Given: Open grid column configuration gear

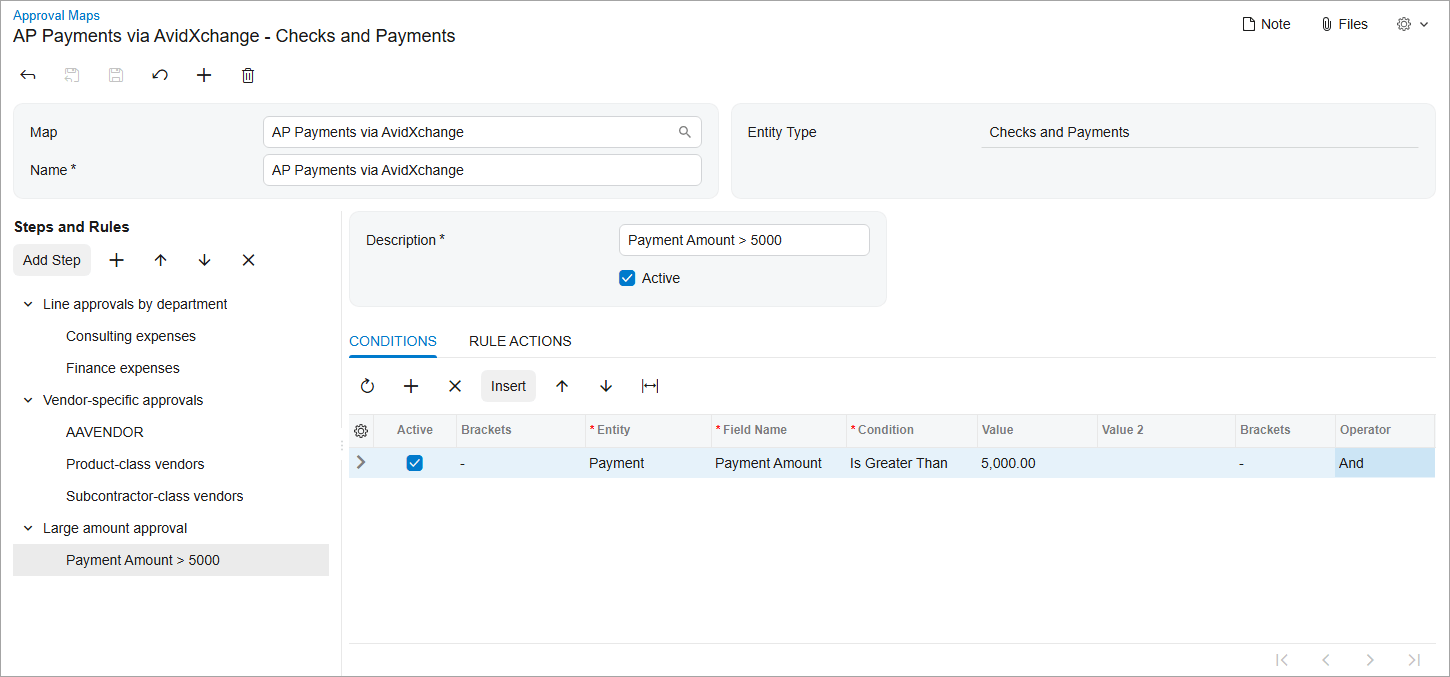Looking at the screenshot, I should point(361,431).
